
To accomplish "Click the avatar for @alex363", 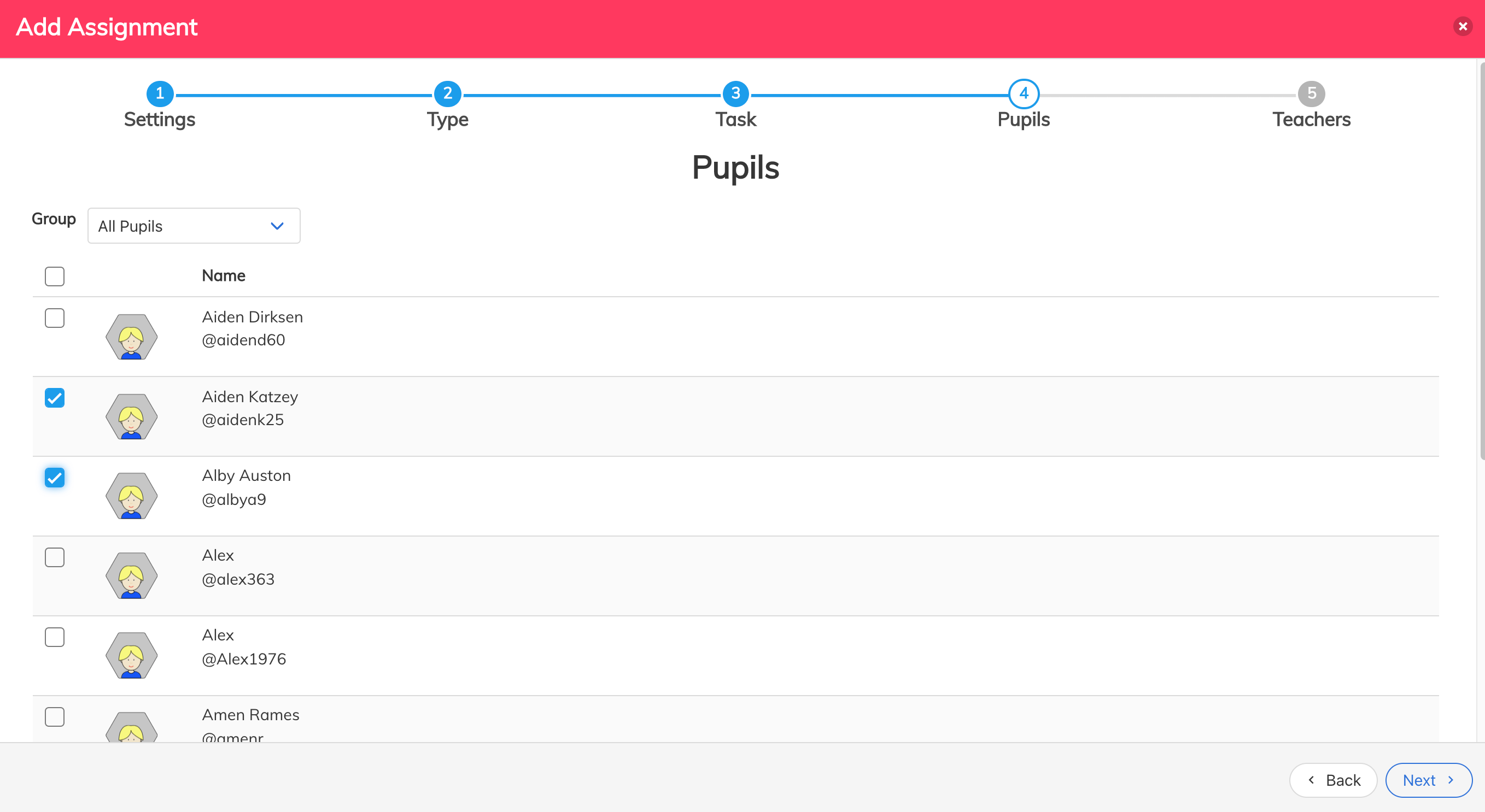I will coord(131,576).
